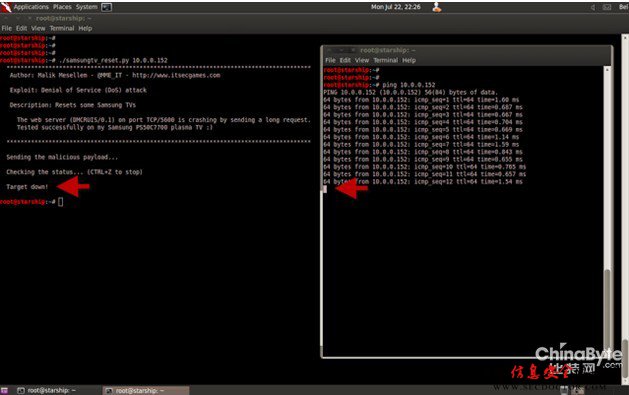The width and height of the screenshot is (629, 395).
Task: Click the user figure icon beside the clock
Action: [436, 7]
